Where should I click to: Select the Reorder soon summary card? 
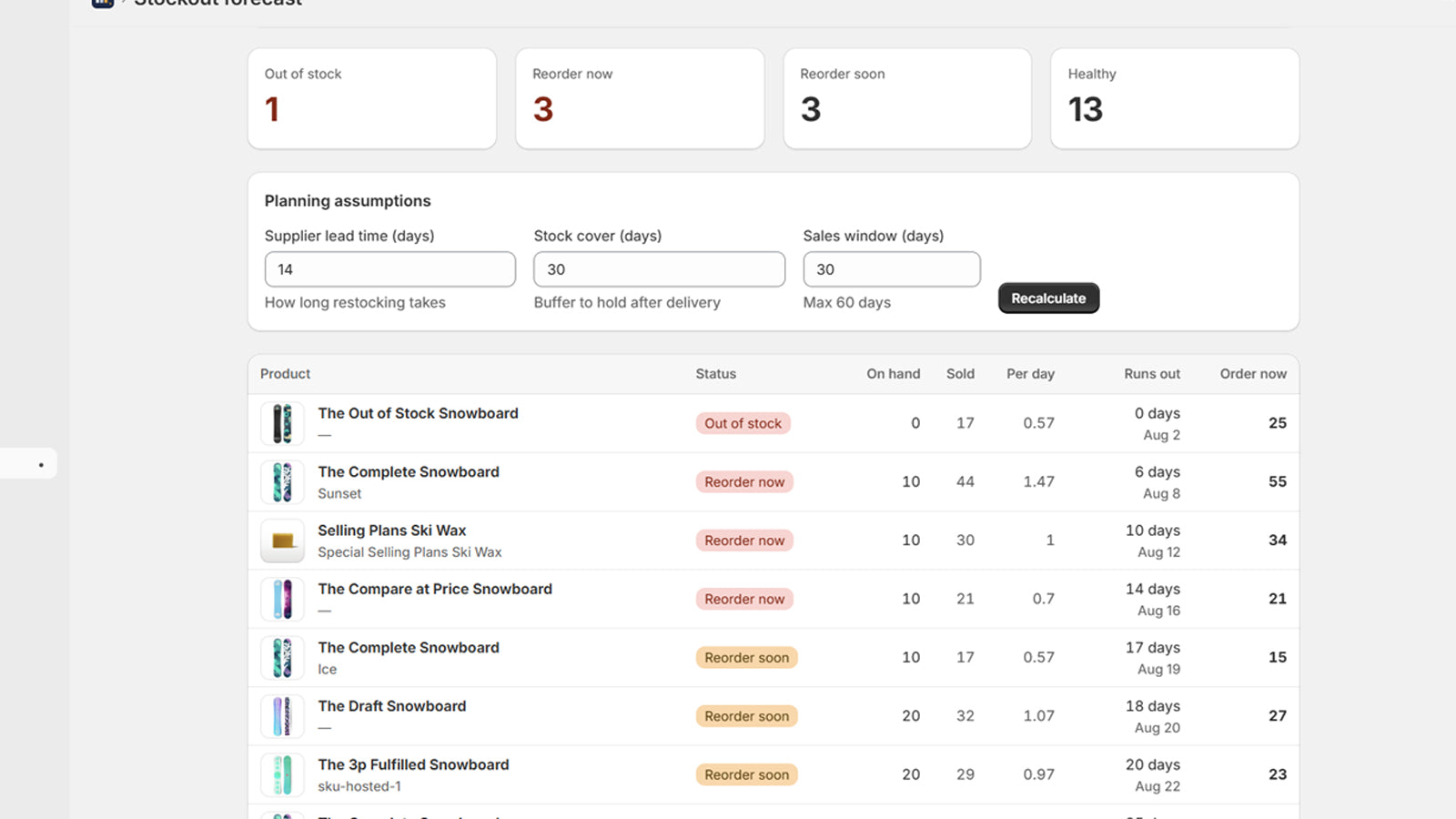pyautogui.click(x=907, y=98)
